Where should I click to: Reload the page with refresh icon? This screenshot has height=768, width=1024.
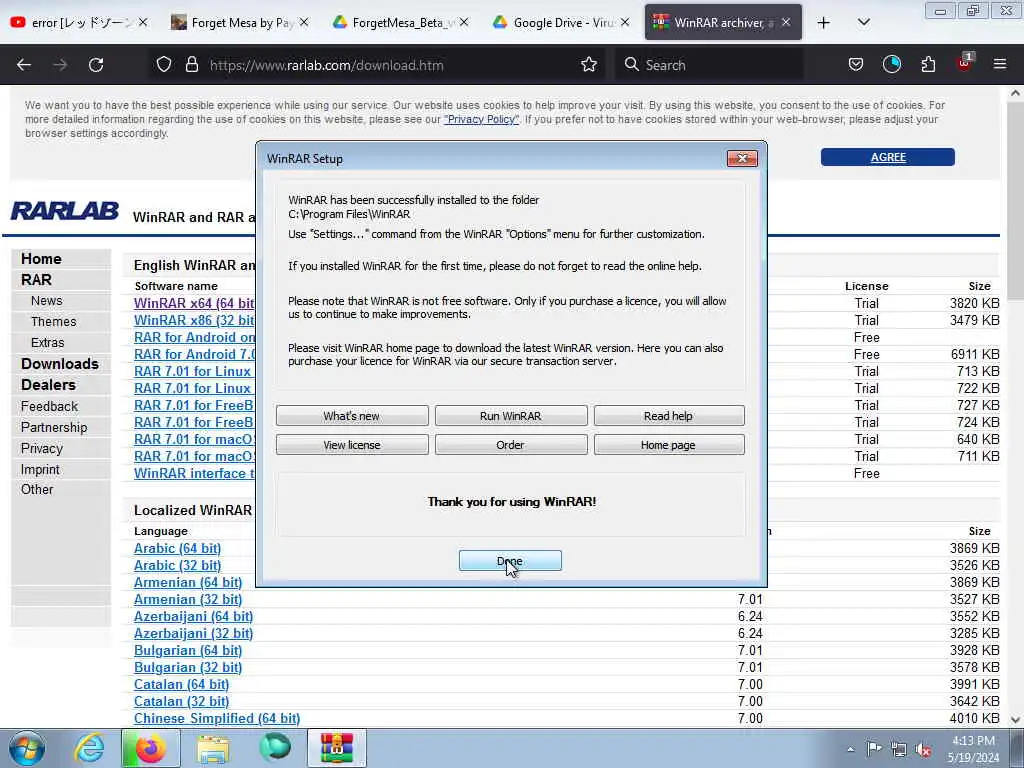pos(96,65)
